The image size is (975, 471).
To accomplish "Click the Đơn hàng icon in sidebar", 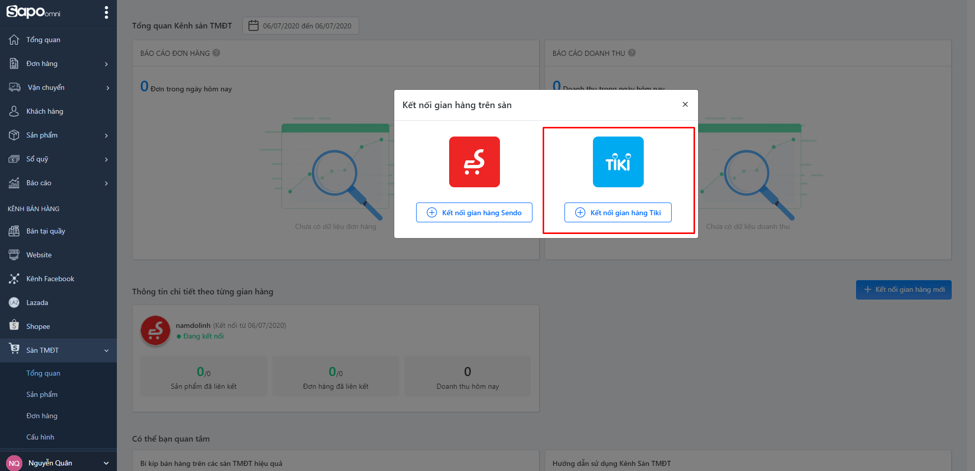I will pyautogui.click(x=14, y=63).
